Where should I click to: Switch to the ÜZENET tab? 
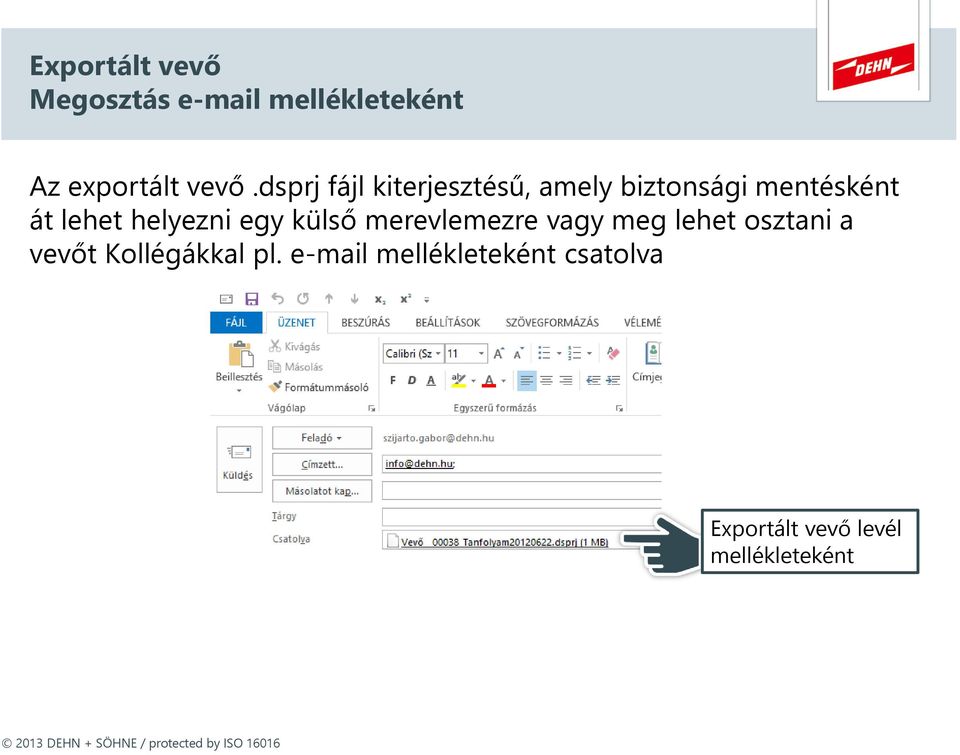(296, 323)
